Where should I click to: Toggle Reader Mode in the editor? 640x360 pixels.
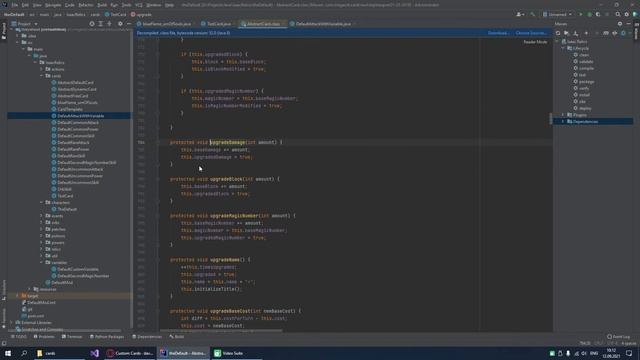click(535, 42)
